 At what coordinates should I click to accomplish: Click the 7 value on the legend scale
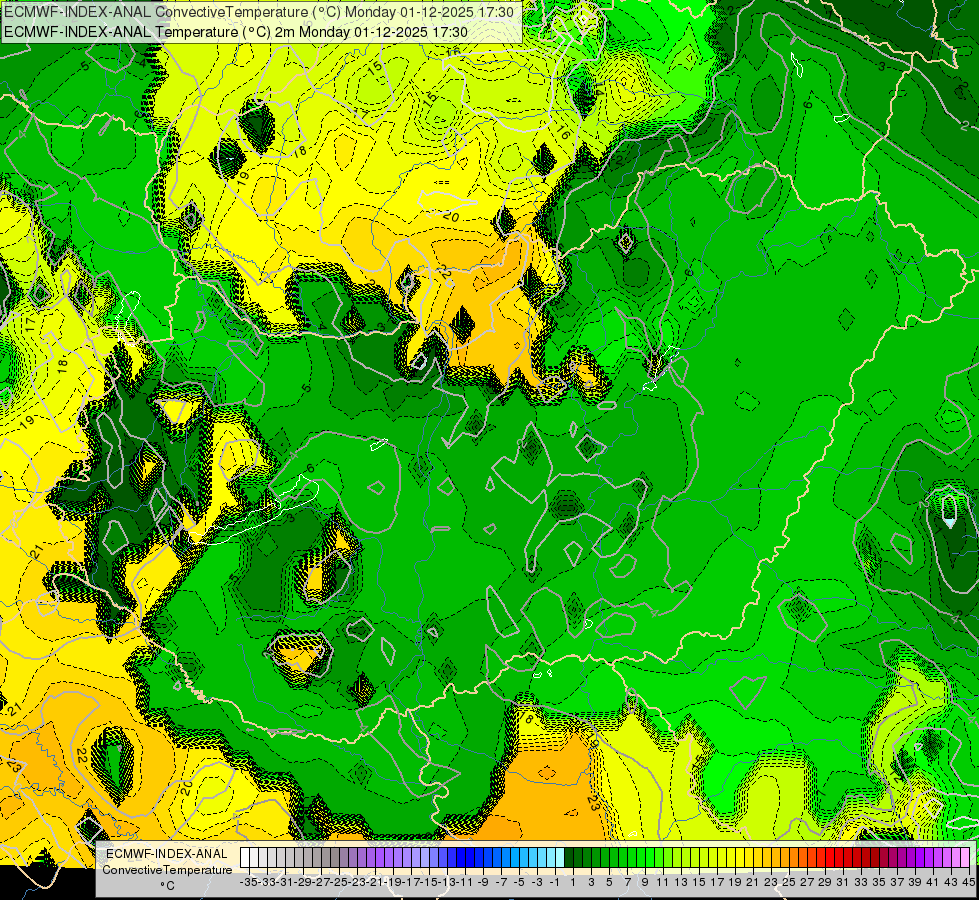627,882
